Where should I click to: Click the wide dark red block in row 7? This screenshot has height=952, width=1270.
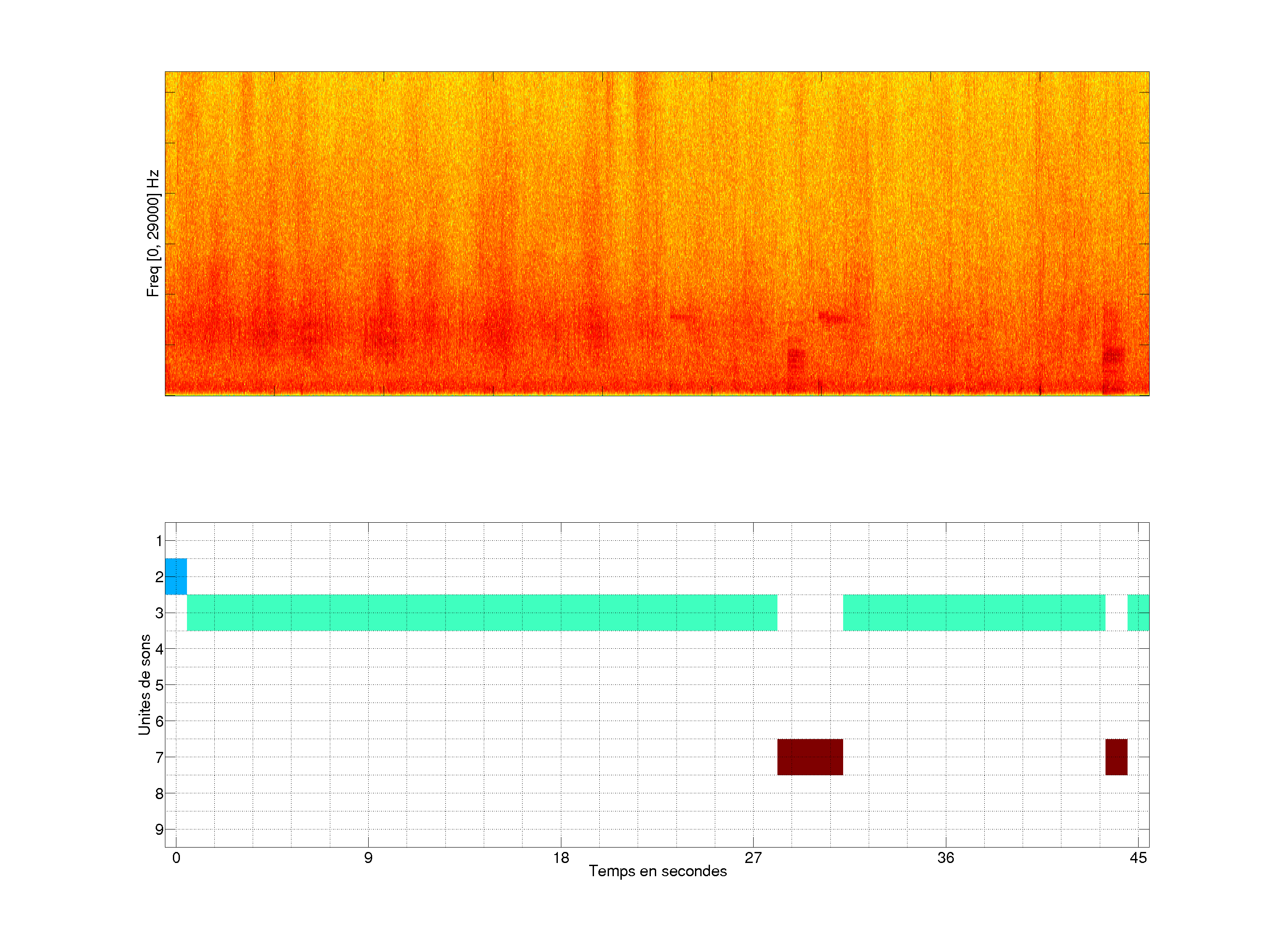tap(810, 757)
